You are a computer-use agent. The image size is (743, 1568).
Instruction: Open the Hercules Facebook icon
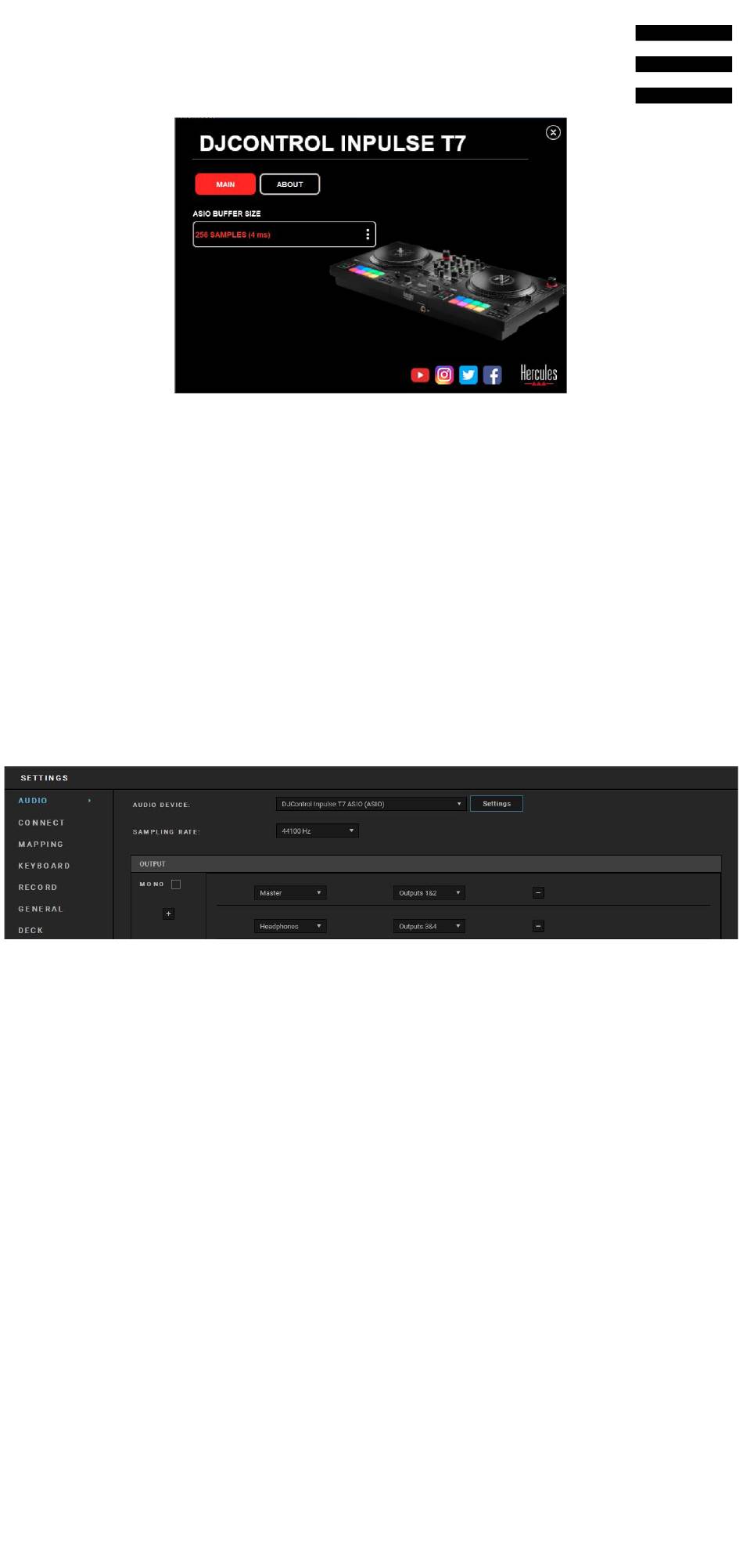[x=492, y=375]
